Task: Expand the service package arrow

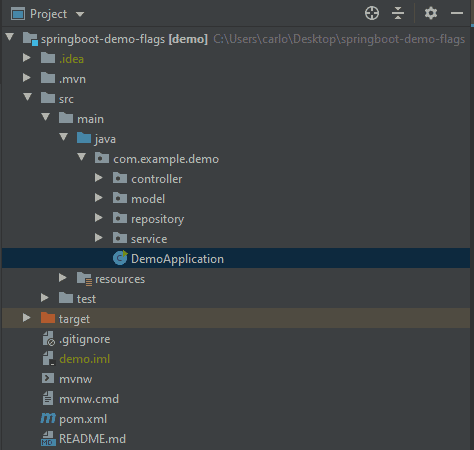Action: (99, 238)
